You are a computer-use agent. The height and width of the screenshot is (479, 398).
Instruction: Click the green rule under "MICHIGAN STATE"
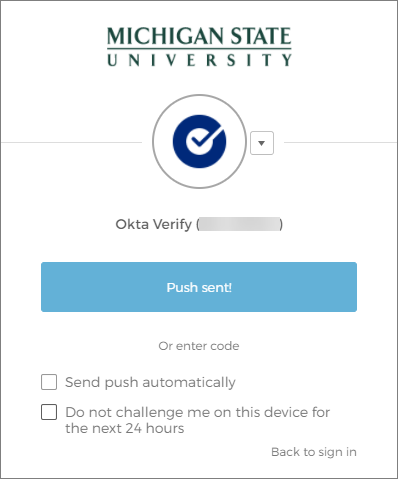[199, 49]
